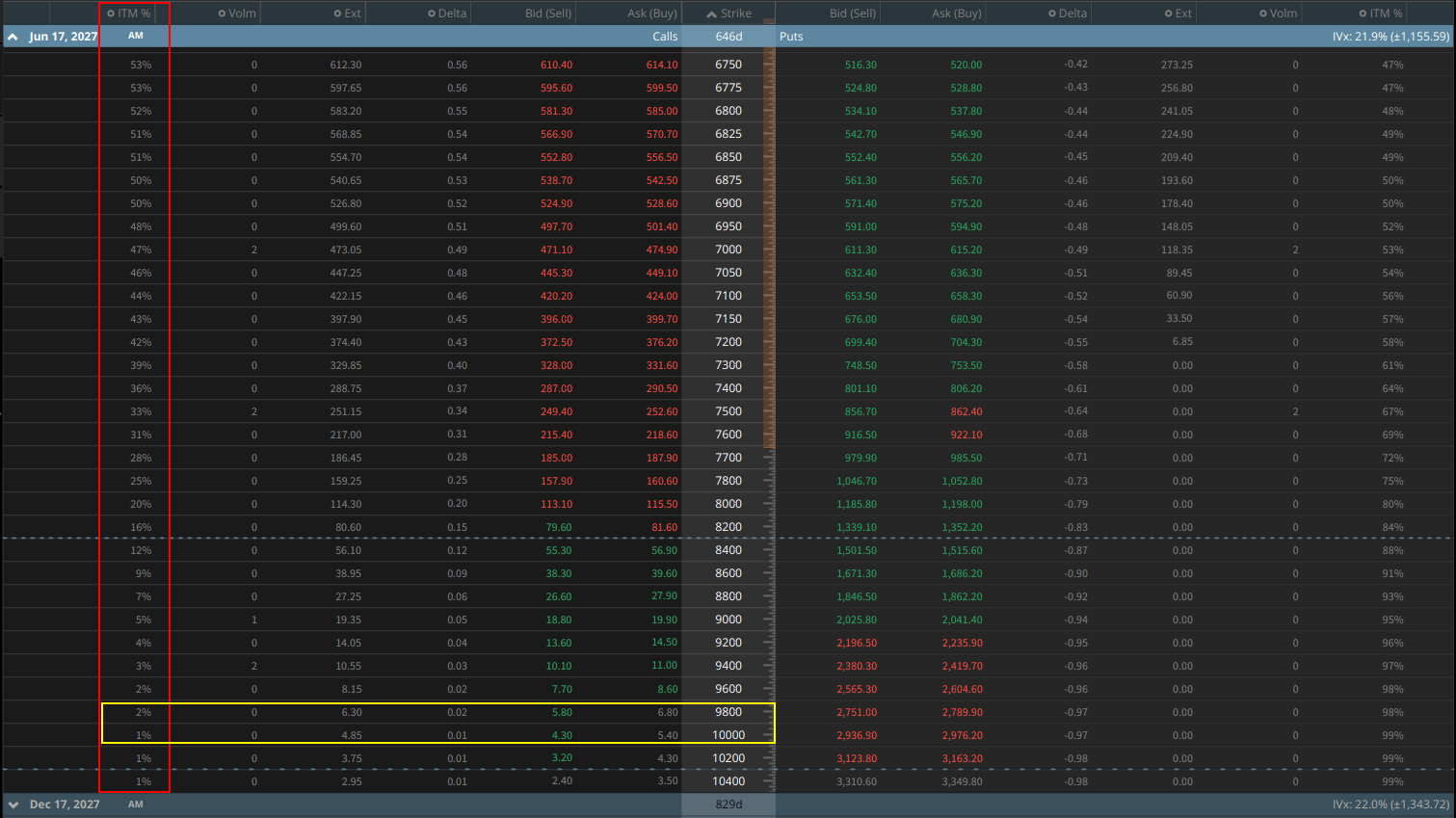Click put bid 516.30 on the 6750 row
1456x818 pixels.
[860, 65]
